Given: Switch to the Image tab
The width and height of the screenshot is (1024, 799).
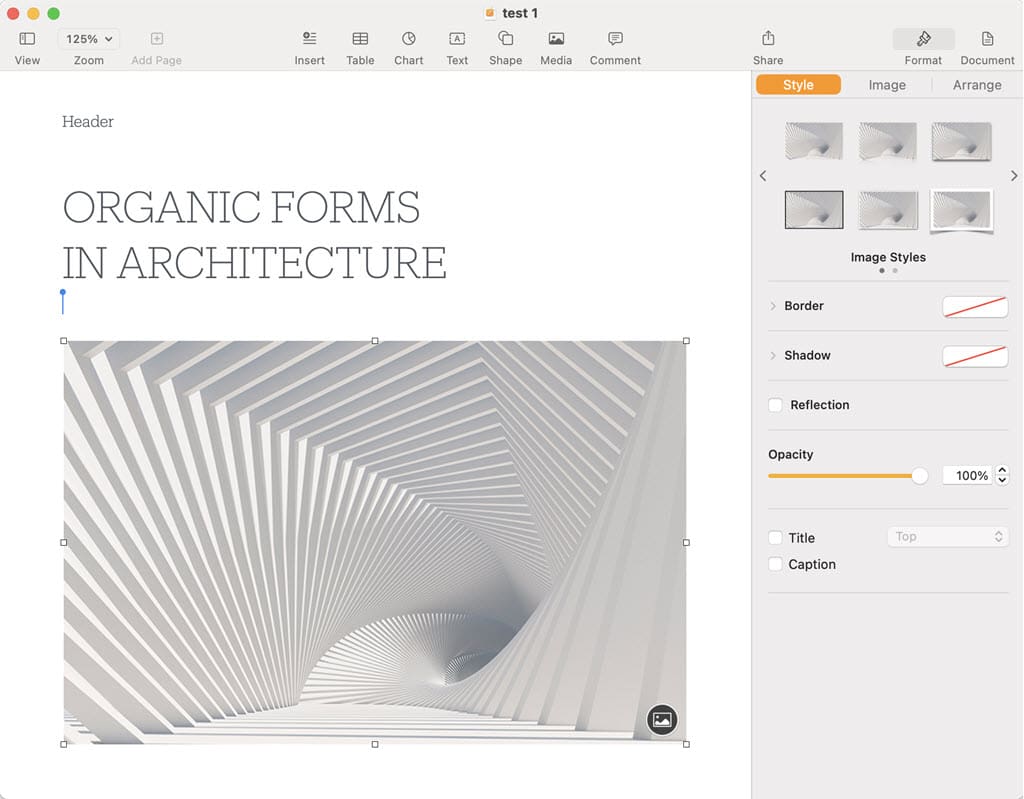Looking at the screenshot, I should point(887,85).
